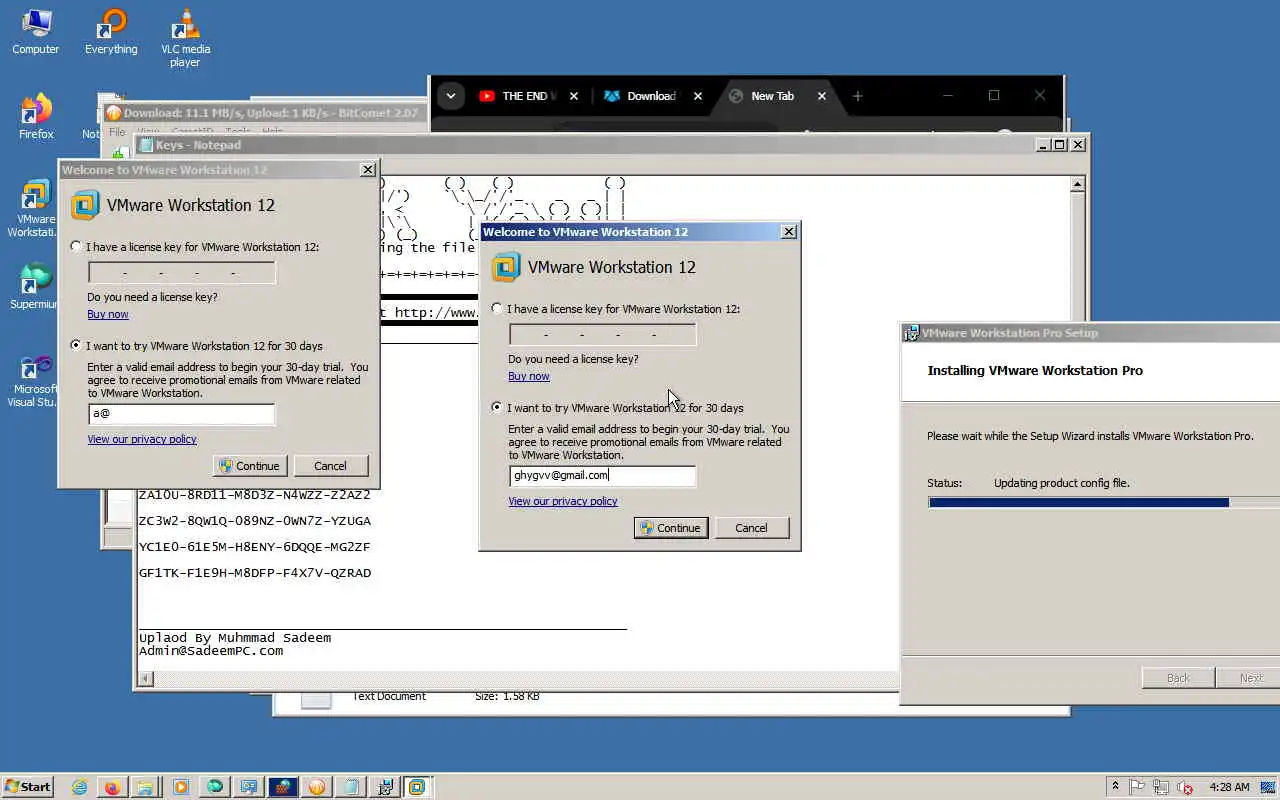Open the Computer desktop icon
Screen dimensions: 1280x800
(35, 32)
